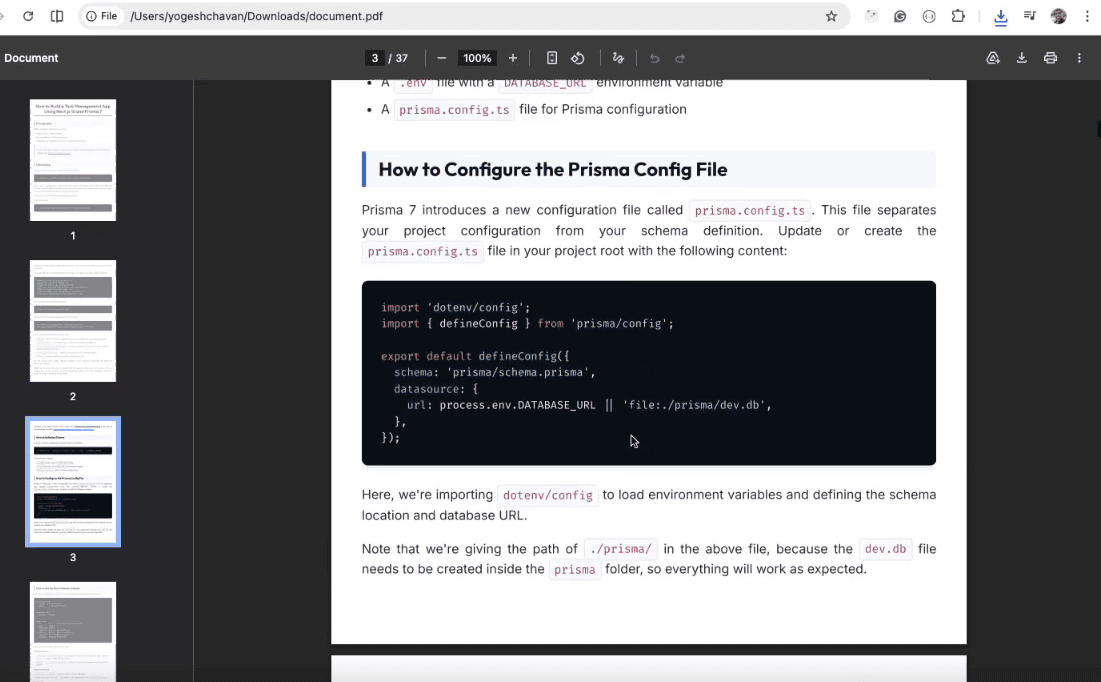1101x682 pixels.
Task: Download the PDF from viewer toolbar
Action: [1021, 58]
